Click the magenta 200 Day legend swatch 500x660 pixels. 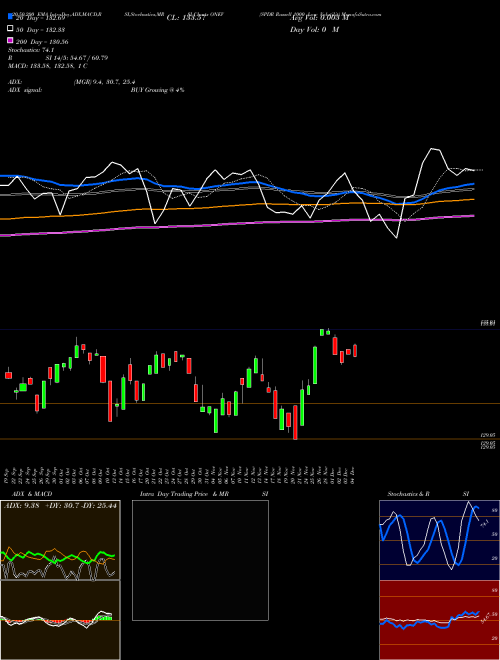click(10, 40)
